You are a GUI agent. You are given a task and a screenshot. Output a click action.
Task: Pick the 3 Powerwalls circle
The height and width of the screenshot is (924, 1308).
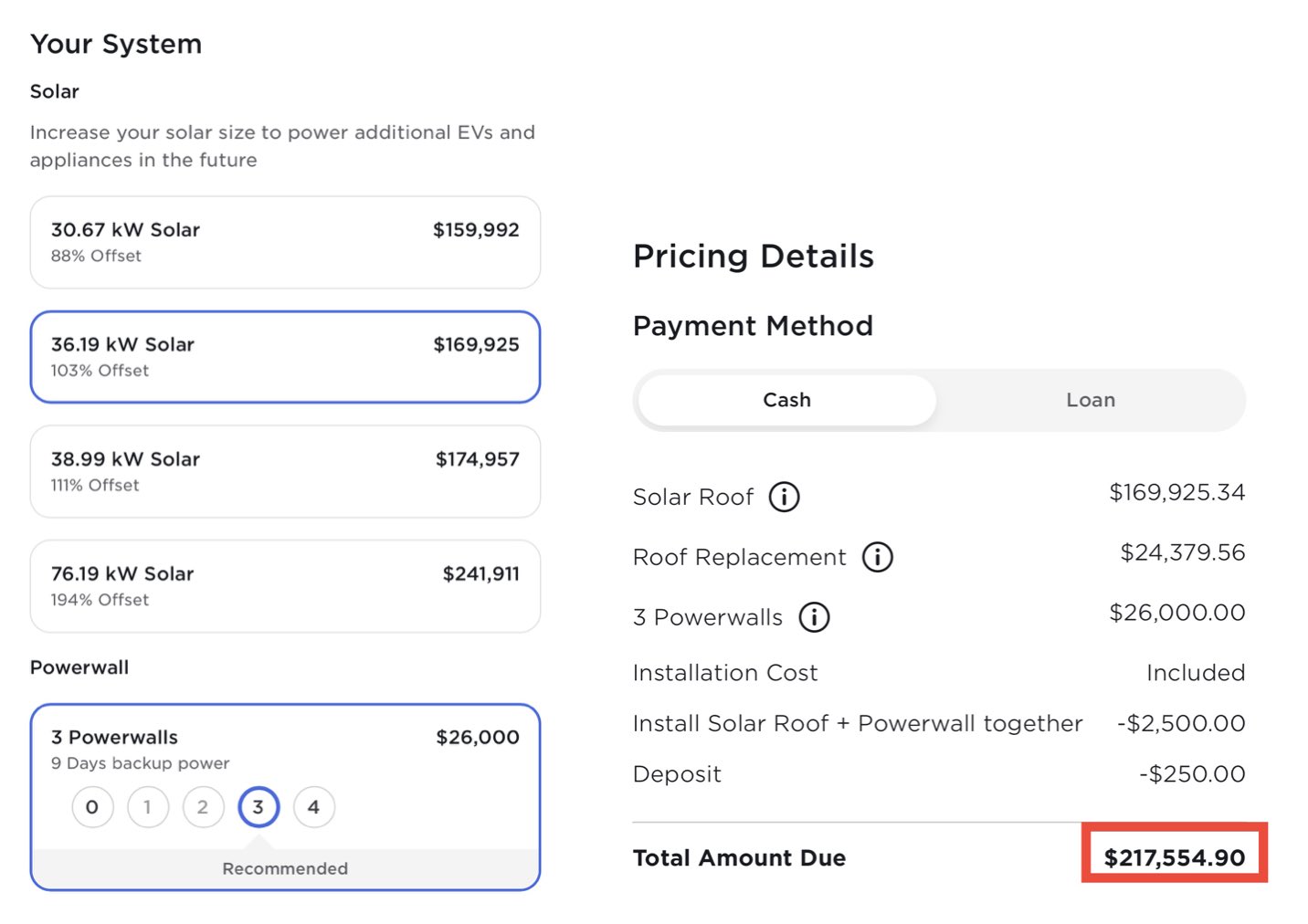(x=258, y=807)
